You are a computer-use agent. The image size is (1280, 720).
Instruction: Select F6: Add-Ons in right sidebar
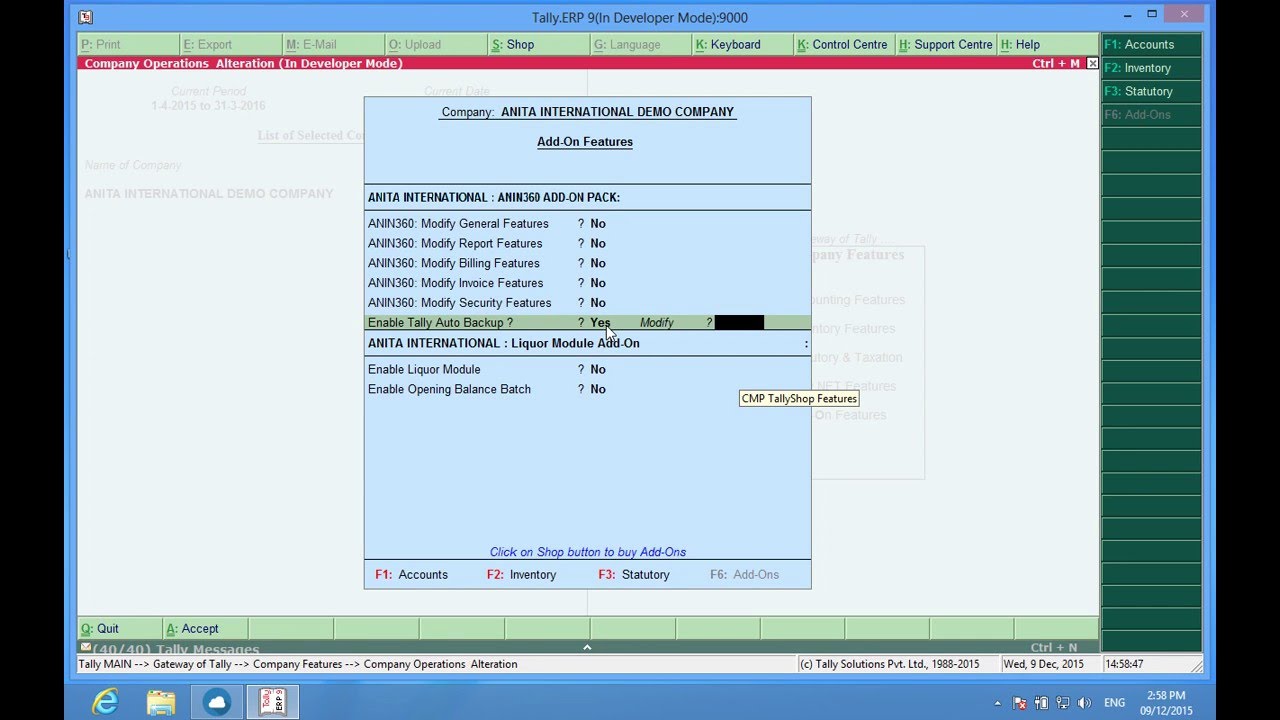[1151, 114]
